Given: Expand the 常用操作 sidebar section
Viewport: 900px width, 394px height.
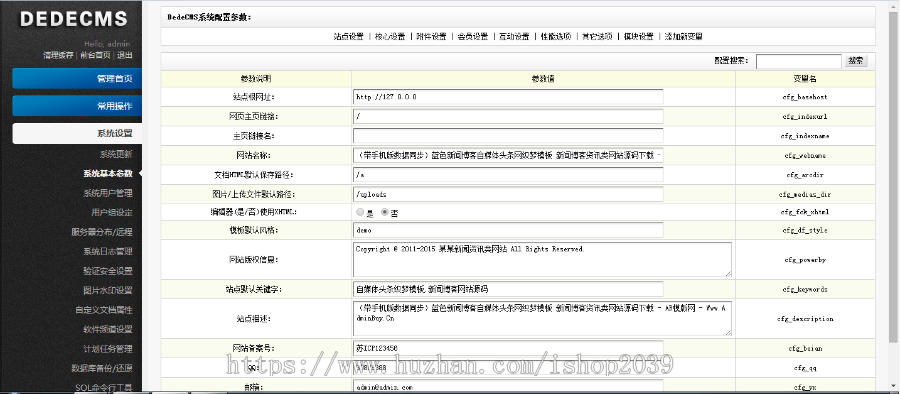Looking at the screenshot, I should click(x=77, y=106).
